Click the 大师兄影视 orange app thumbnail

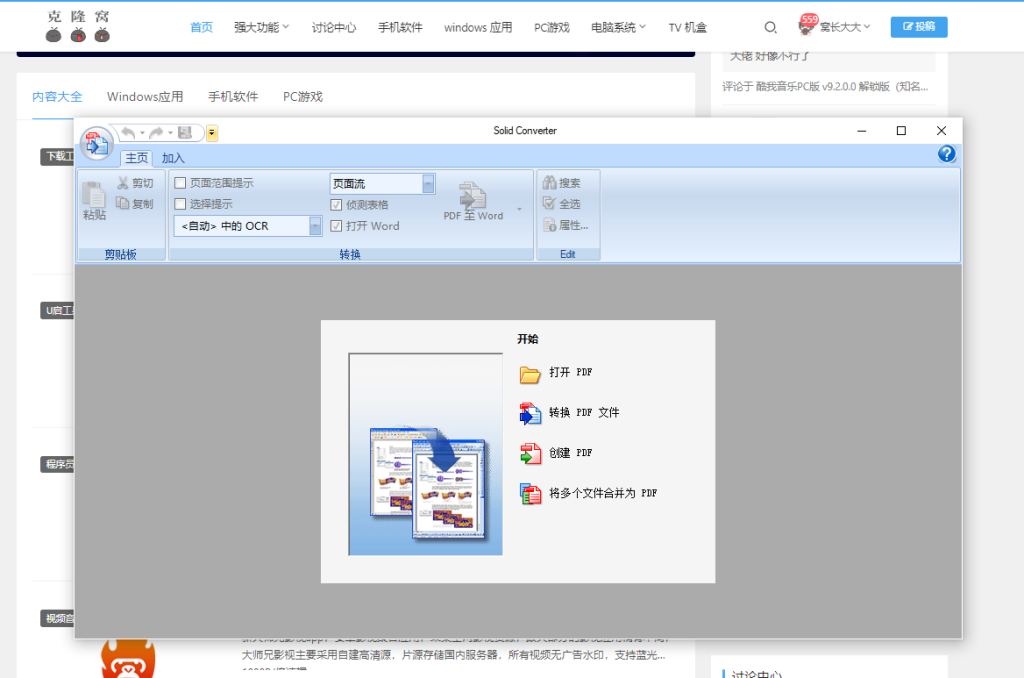tap(128, 658)
